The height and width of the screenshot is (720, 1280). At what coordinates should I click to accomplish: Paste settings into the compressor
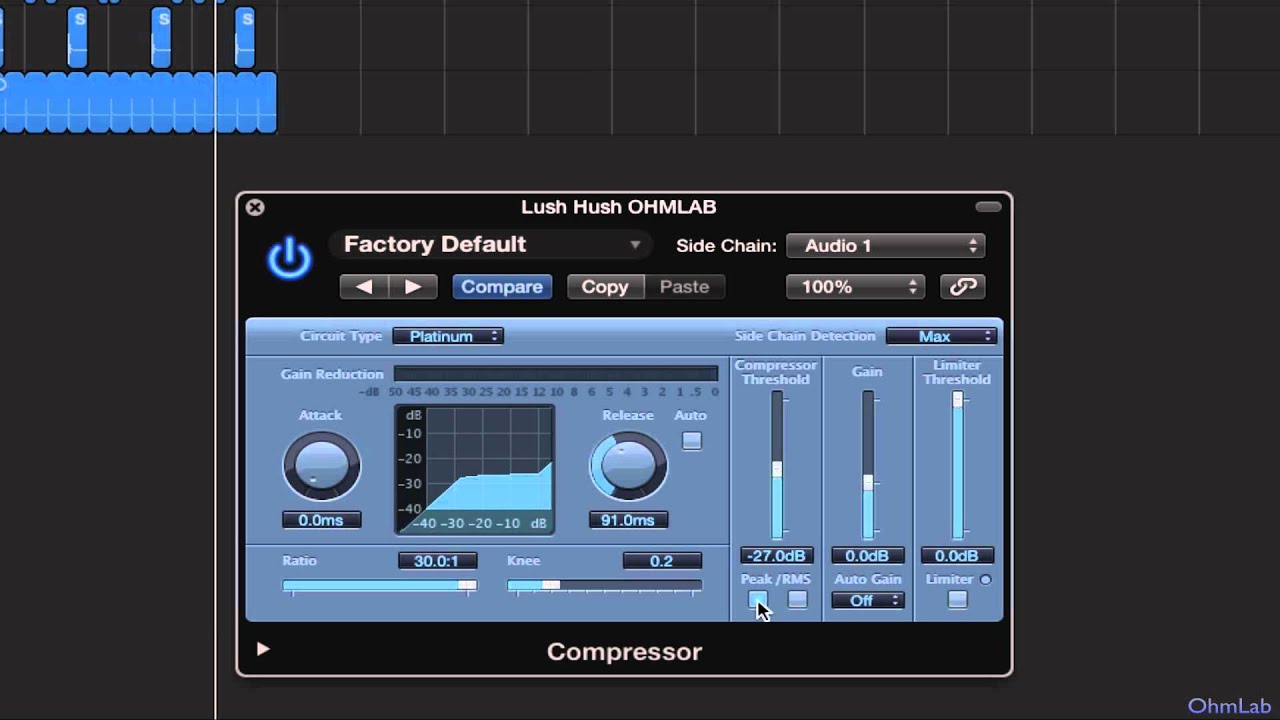[x=684, y=287]
